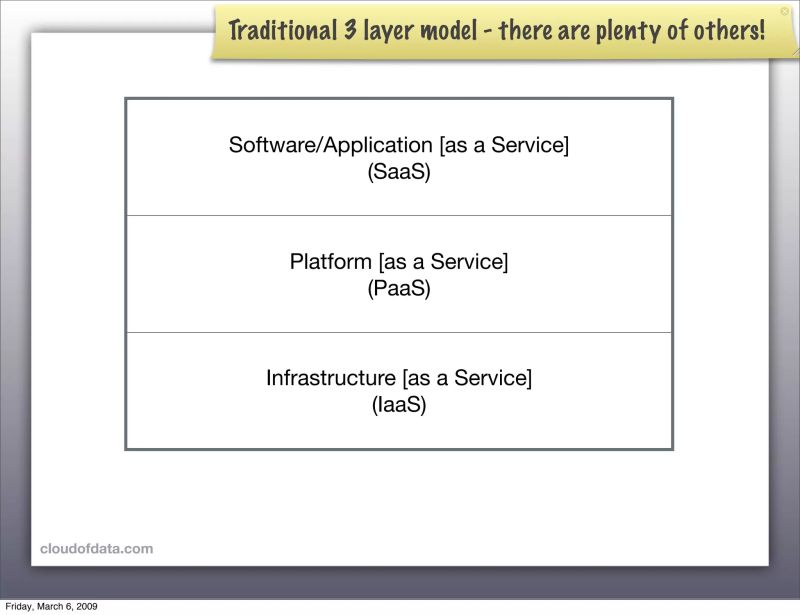Click the IaaS layer box in the diagram

coord(400,390)
